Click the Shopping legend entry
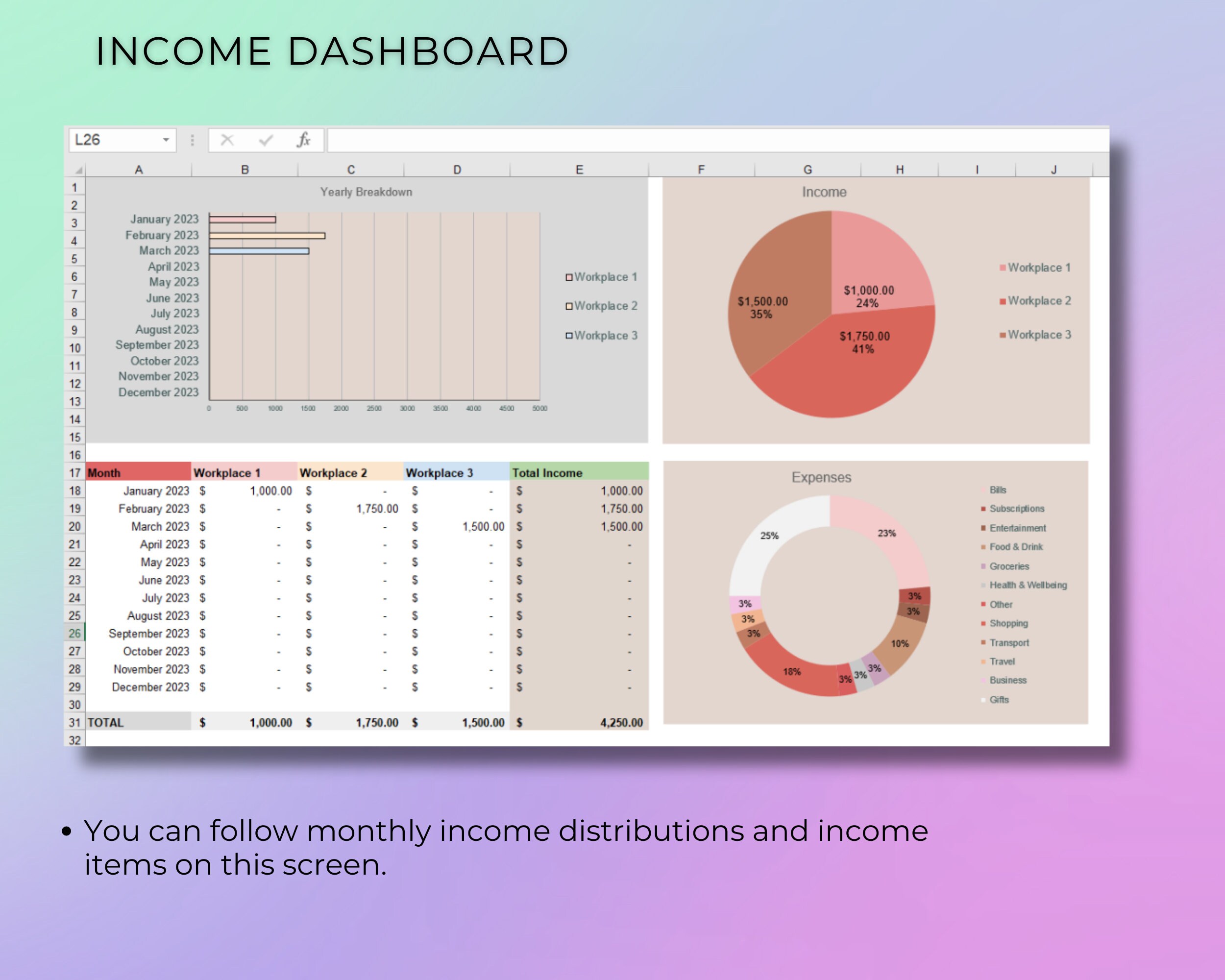This screenshot has width=1225, height=980. 1004,623
